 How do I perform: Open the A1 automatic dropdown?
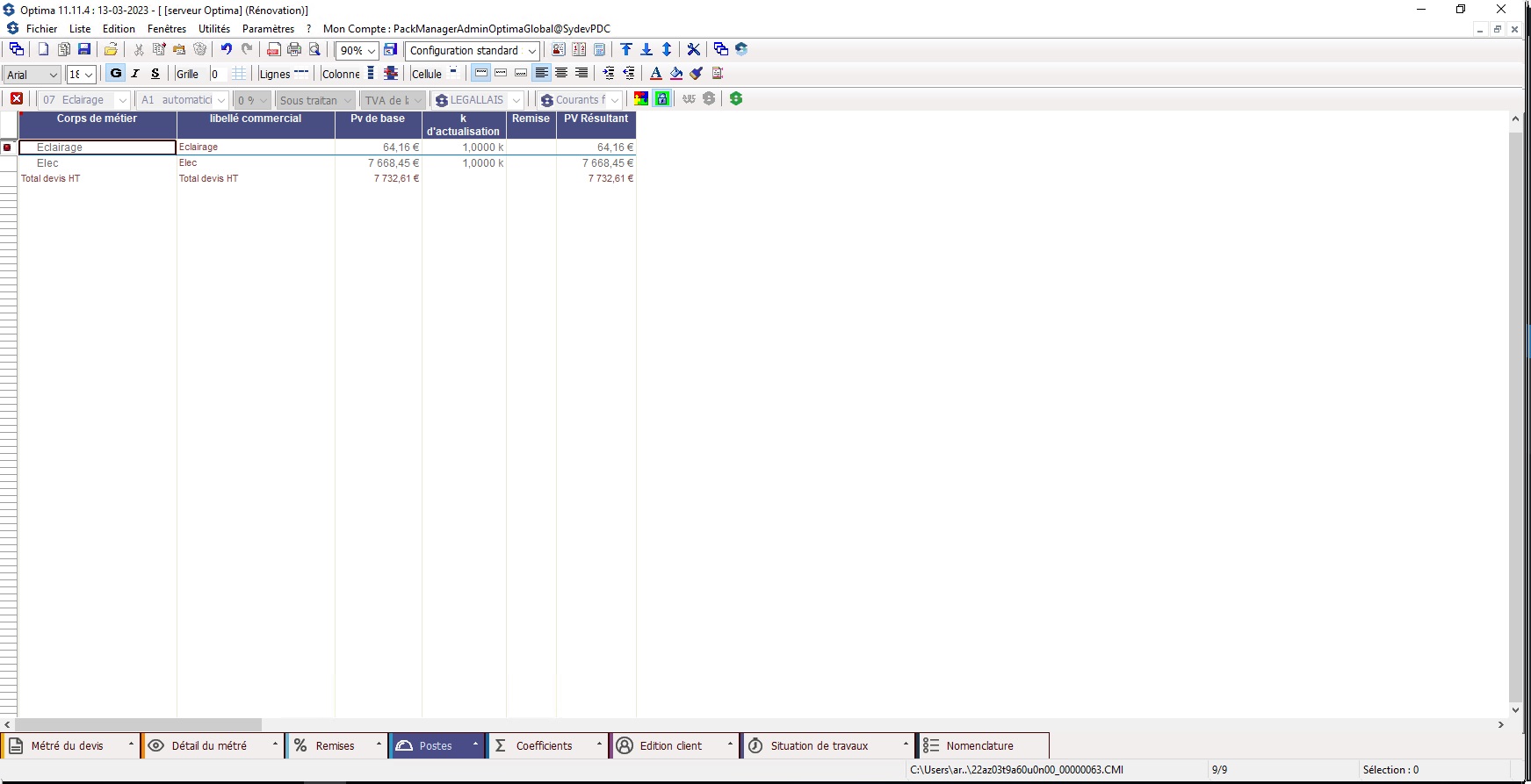tap(221, 100)
